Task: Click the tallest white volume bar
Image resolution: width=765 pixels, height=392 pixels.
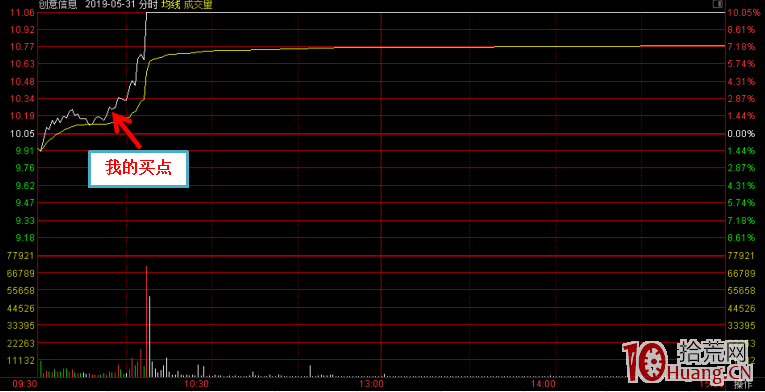Action: [150, 337]
